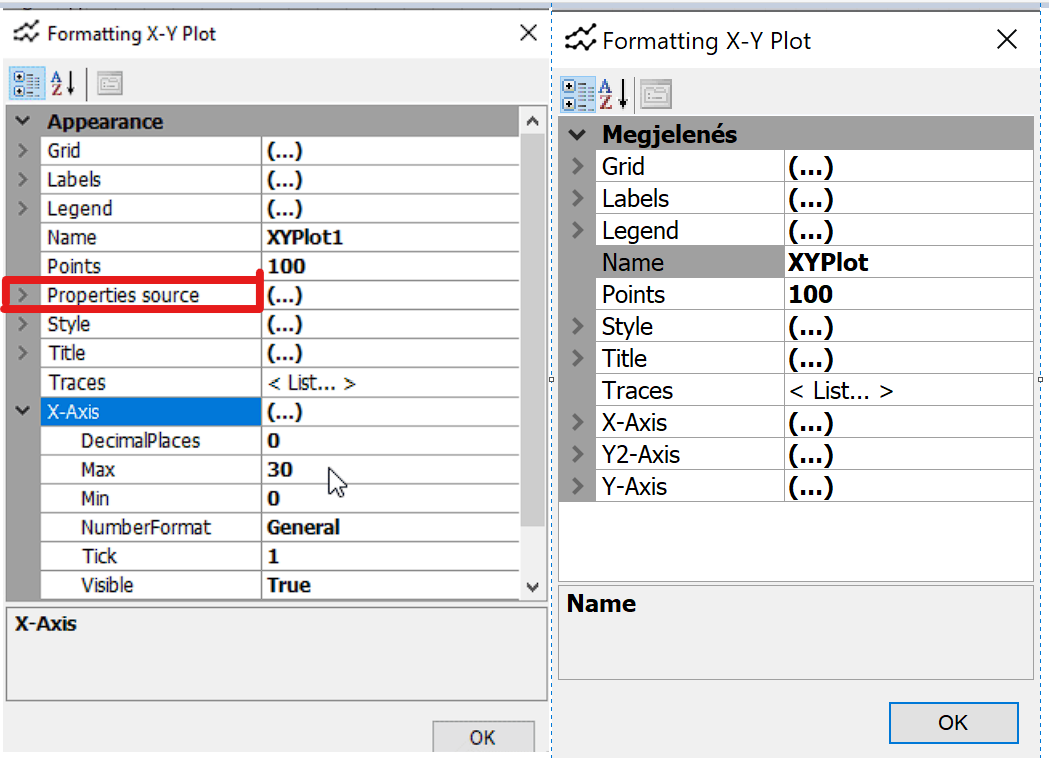Open NumberFormat value General
This screenshot has width=1049, height=758.
pyautogui.click(x=390, y=527)
